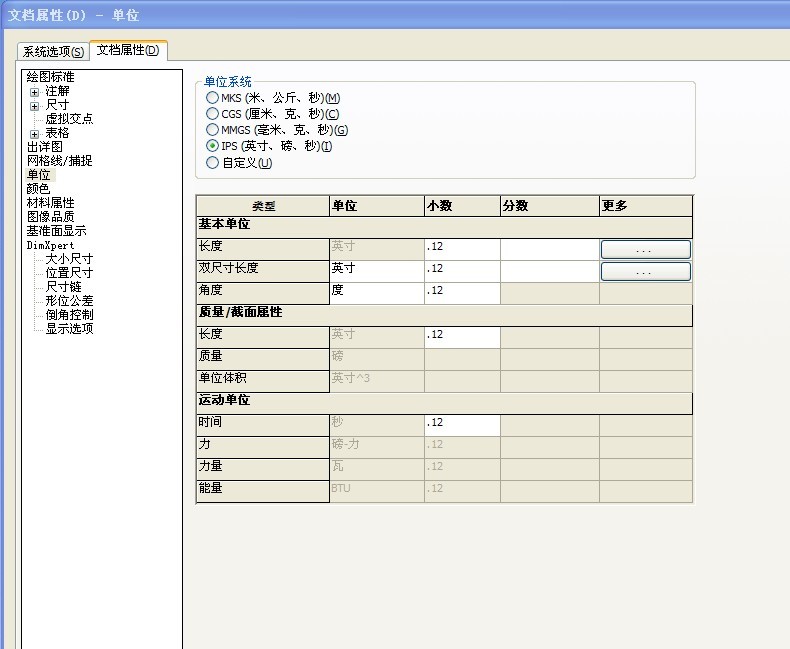
Task: Expand the 表格 tree node
Action: (x=34, y=134)
